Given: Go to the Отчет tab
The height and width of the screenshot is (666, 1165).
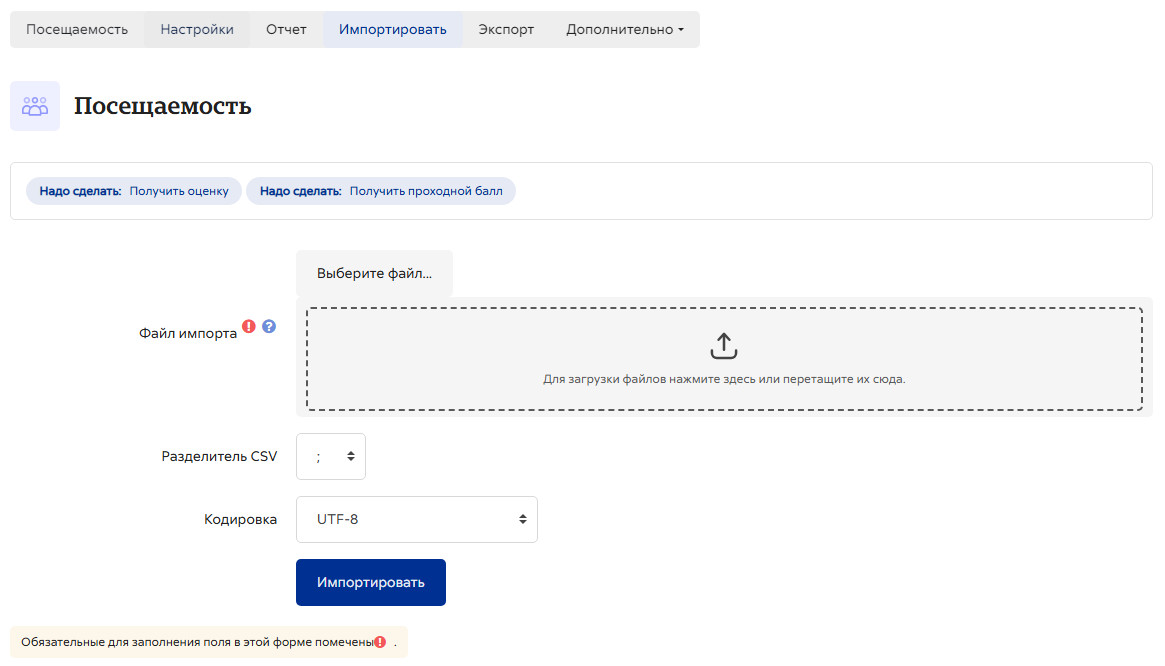Looking at the screenshot, I should point(286,30).
